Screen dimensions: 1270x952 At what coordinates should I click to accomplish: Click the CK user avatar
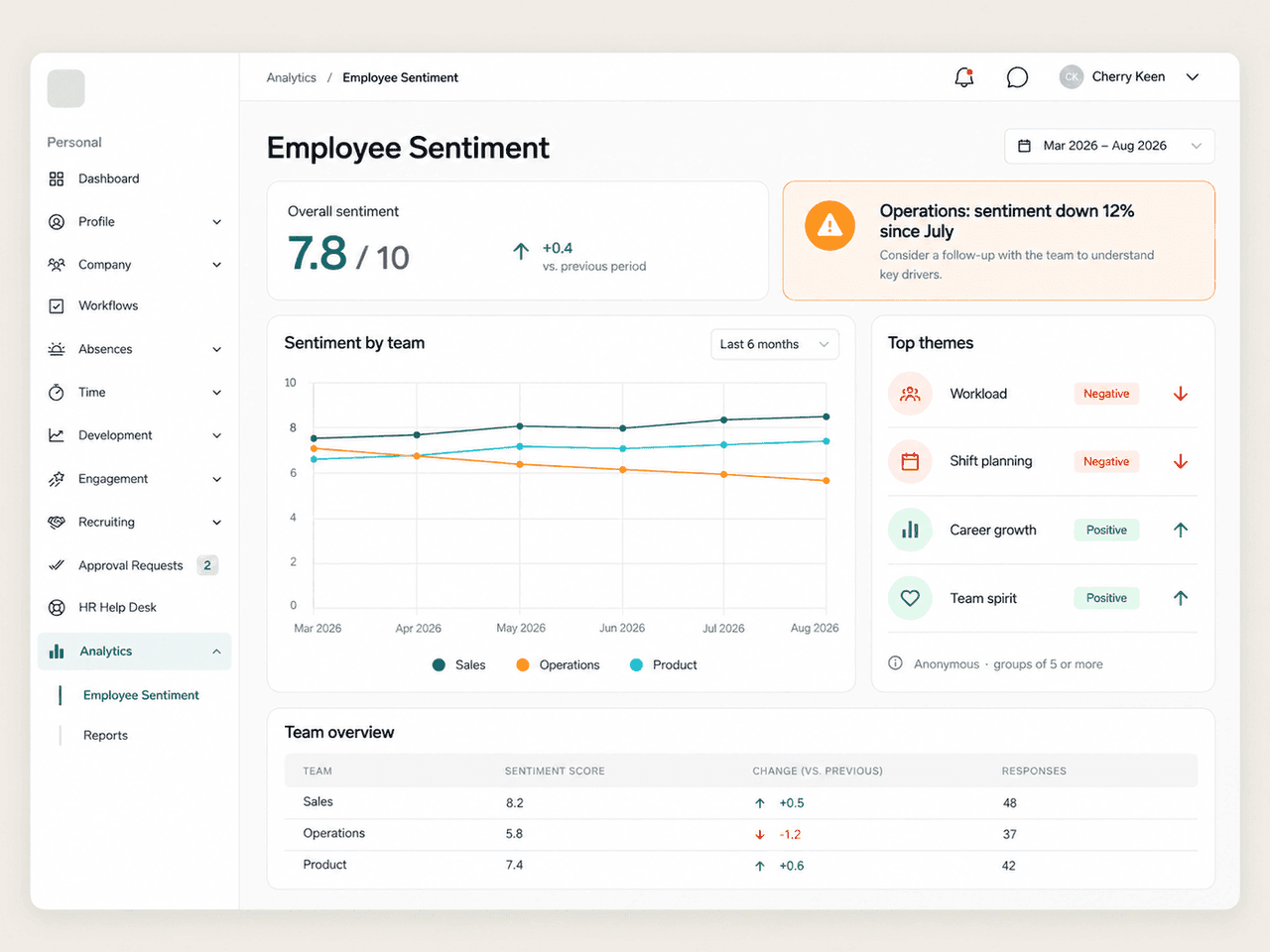click(x=1071, y=77)
